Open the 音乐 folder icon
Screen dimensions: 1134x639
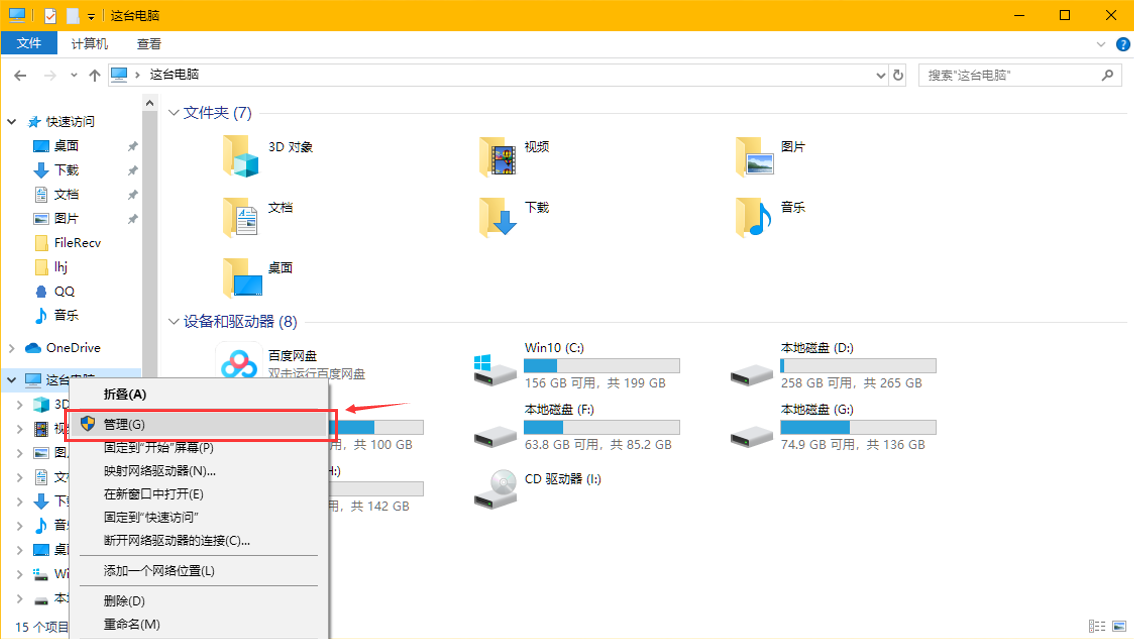coord(754,217)
